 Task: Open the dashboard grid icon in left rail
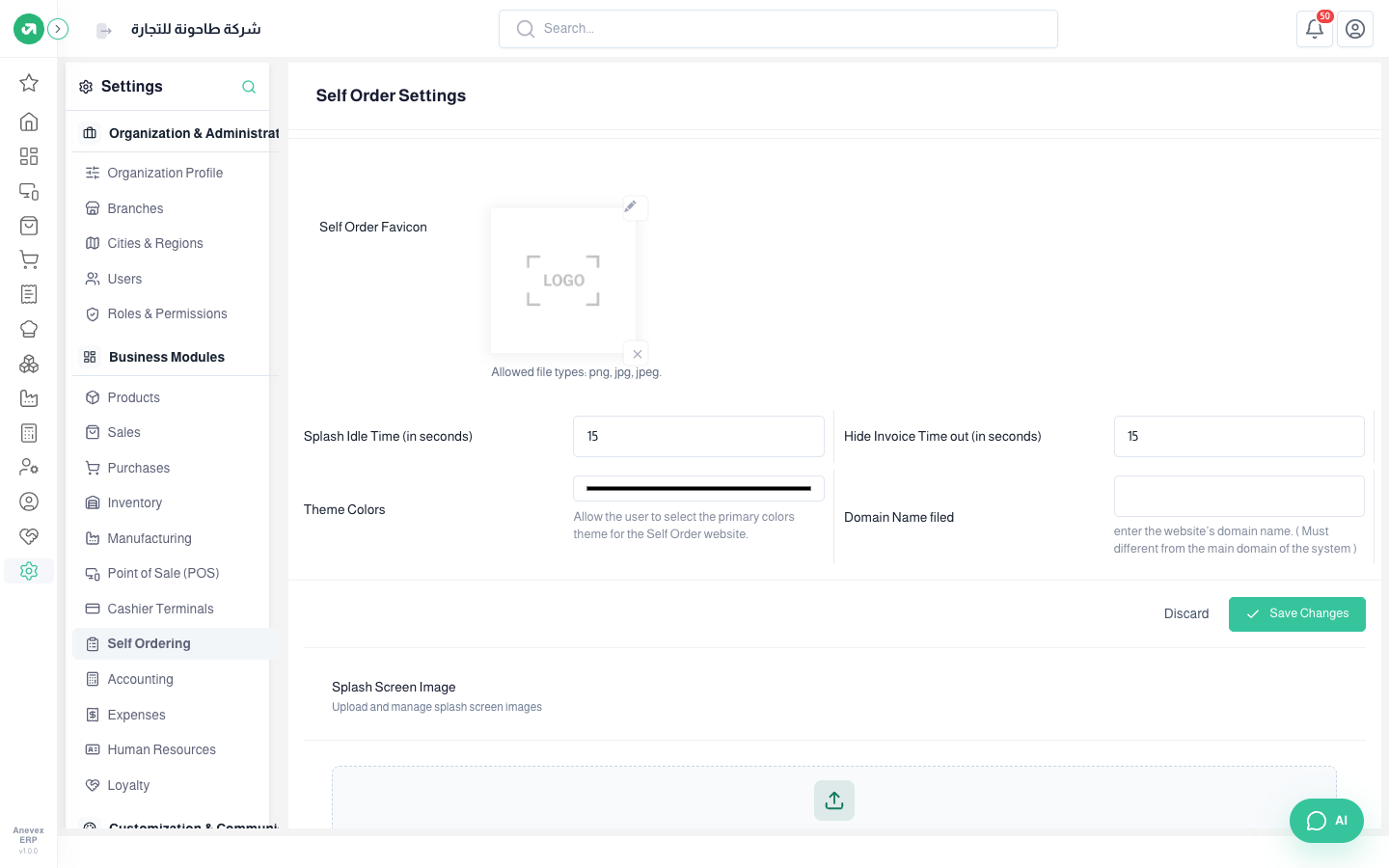(29, 156)
